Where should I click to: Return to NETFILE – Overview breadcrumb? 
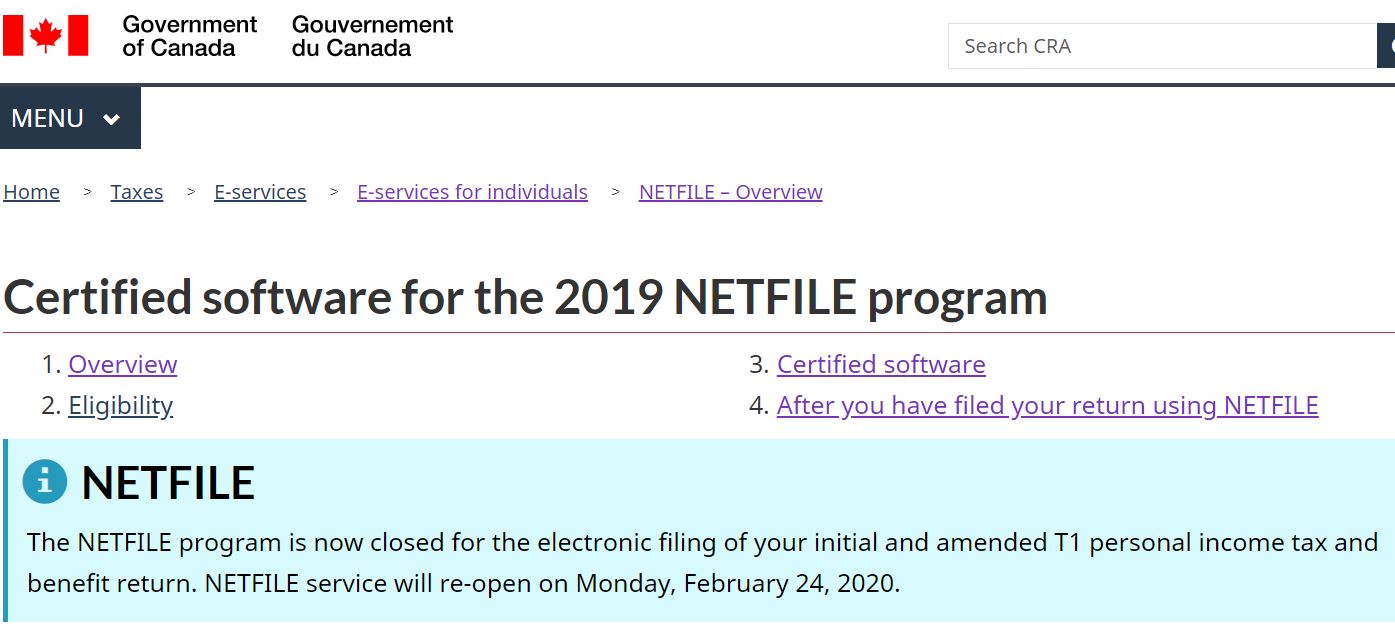730,192
